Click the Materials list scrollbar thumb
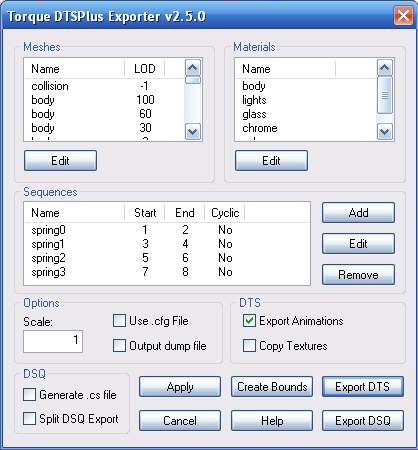The width and height of the screenshot is (418, 450). tap(385, 95)
